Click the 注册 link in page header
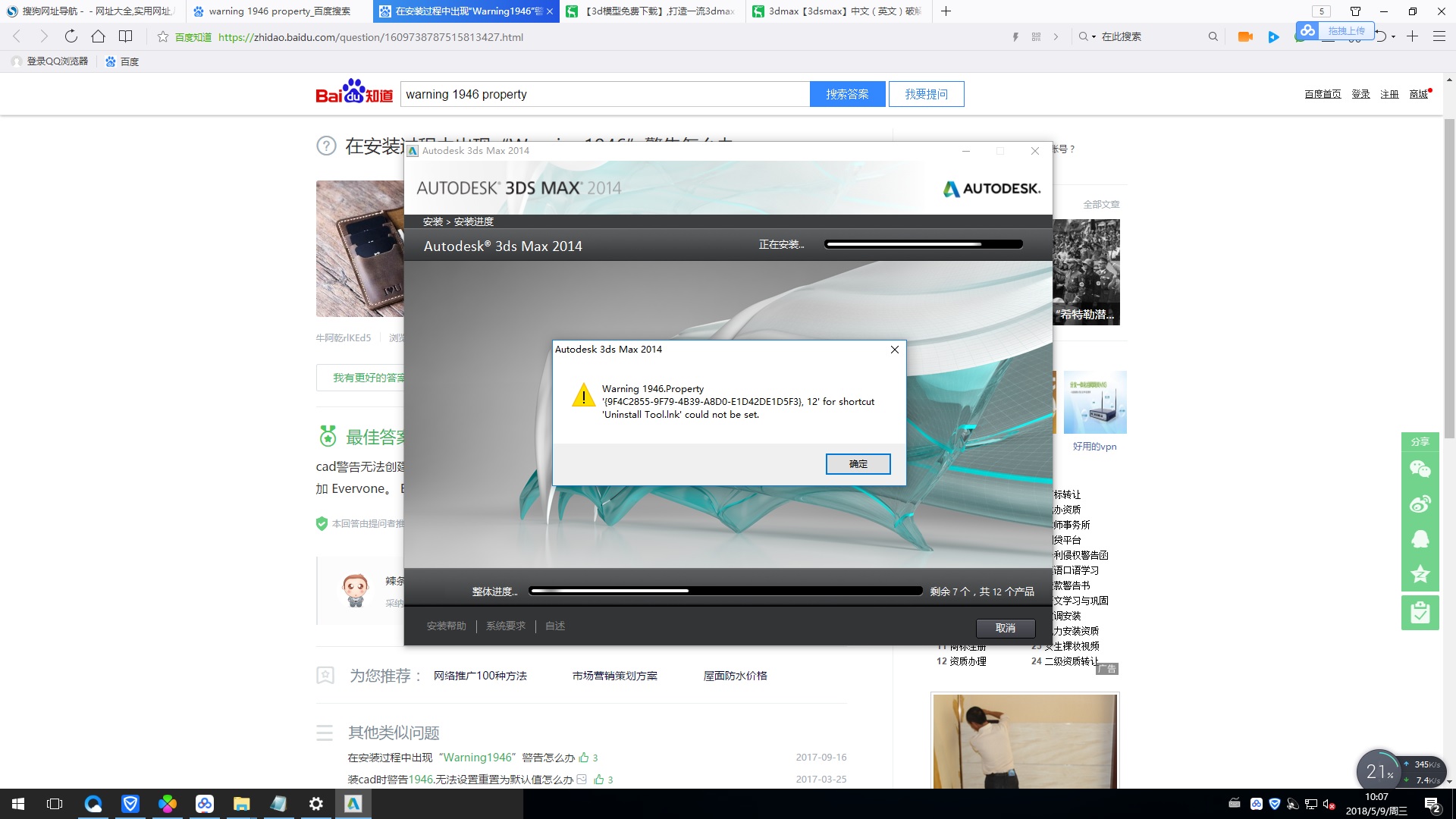Viewport: 1456px width, 819px height. coord(1389,94)
